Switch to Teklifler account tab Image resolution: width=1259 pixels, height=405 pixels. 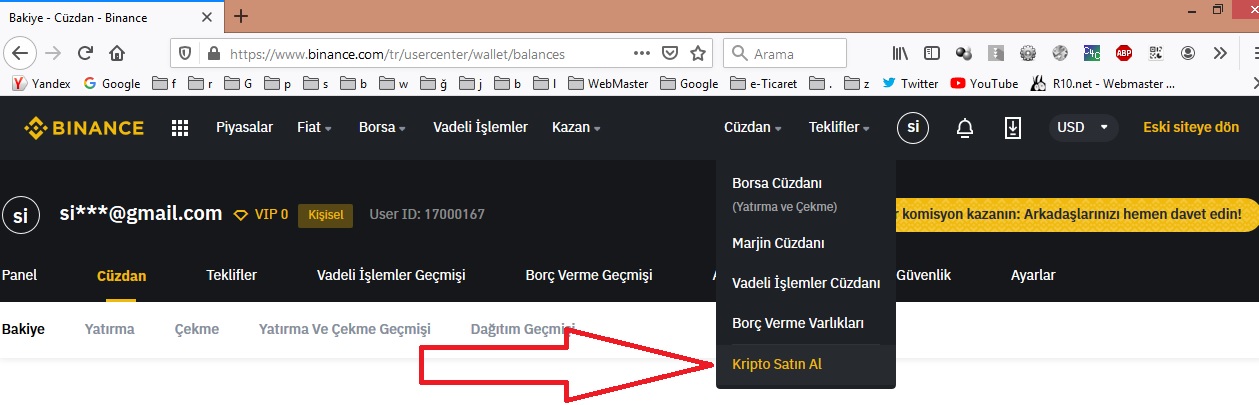coord(231,275)
